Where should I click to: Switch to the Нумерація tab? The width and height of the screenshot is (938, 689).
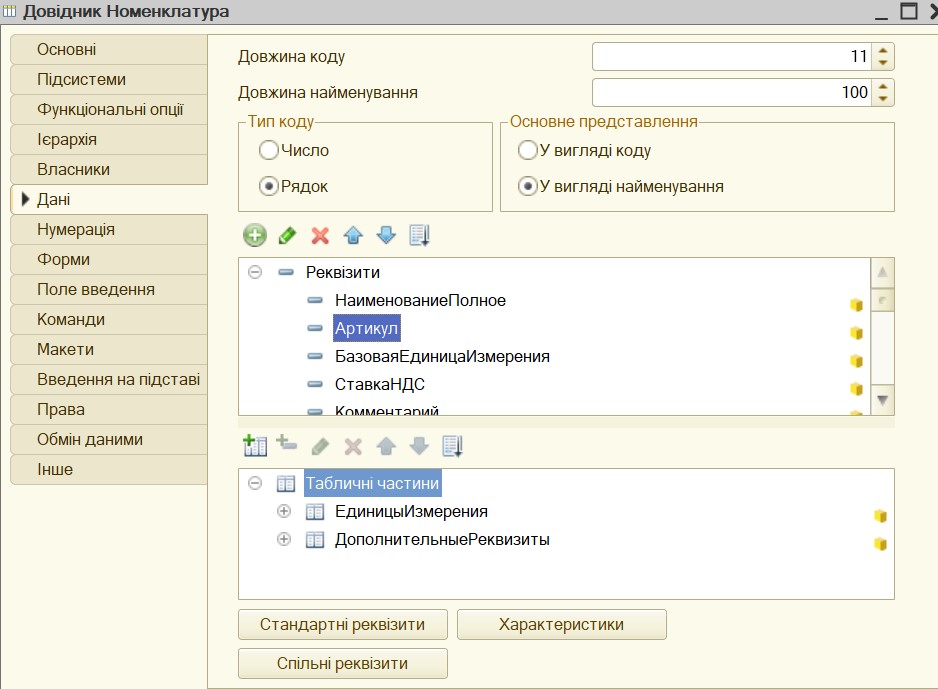point(109,230)
